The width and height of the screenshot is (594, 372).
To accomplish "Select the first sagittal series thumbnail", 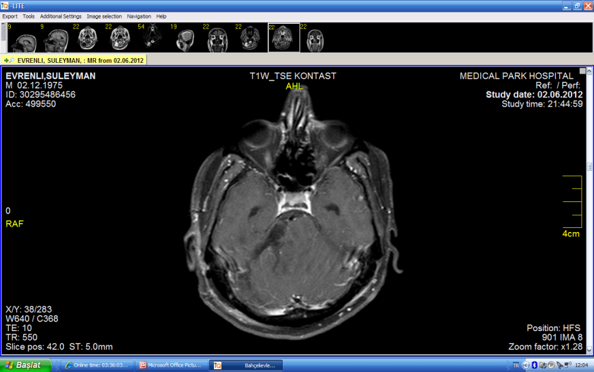I will (23, 38).
